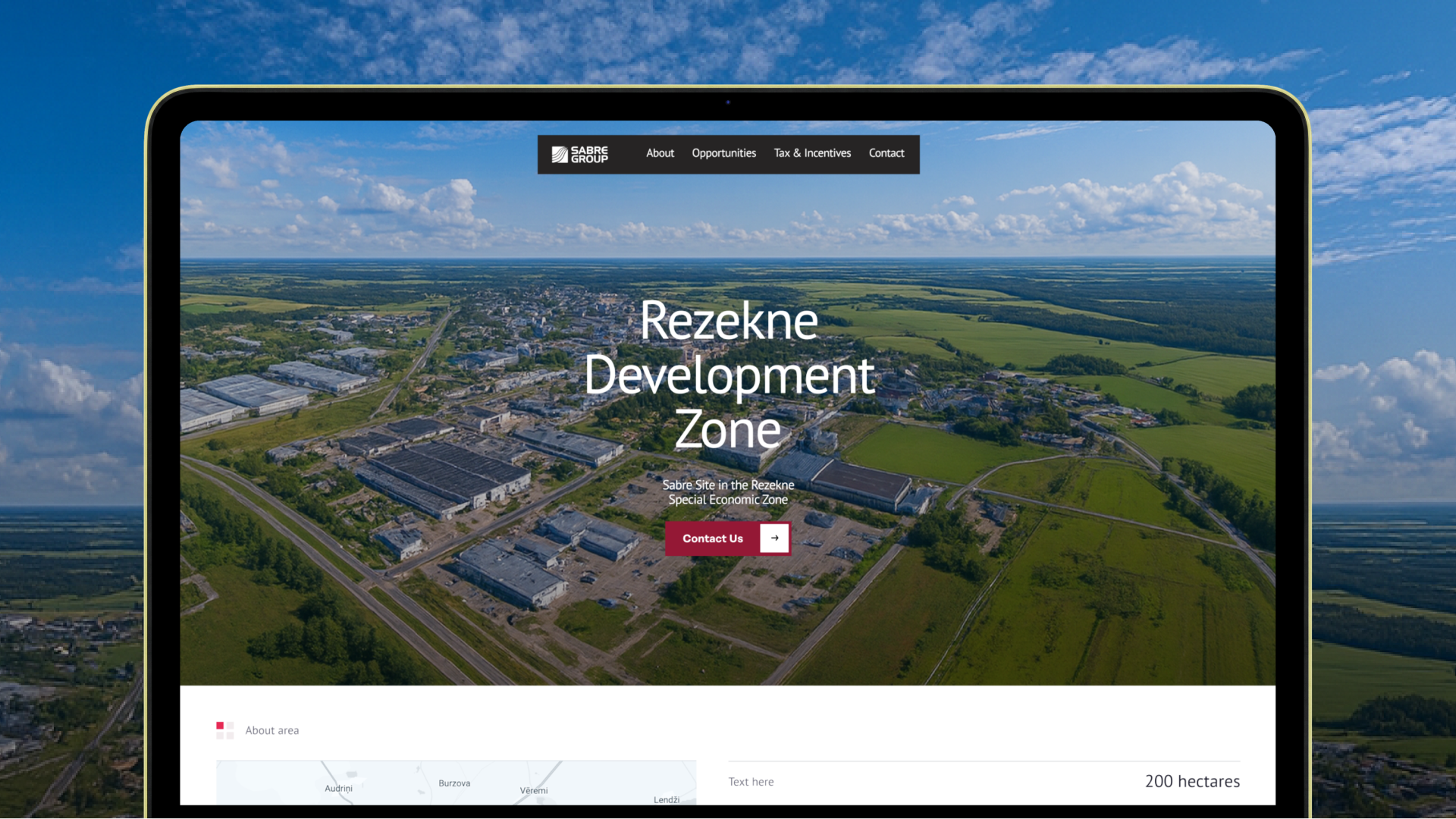Click the Vēremi map label
The height and width of the screenshot is (819, 1456).
click(534, 790)
